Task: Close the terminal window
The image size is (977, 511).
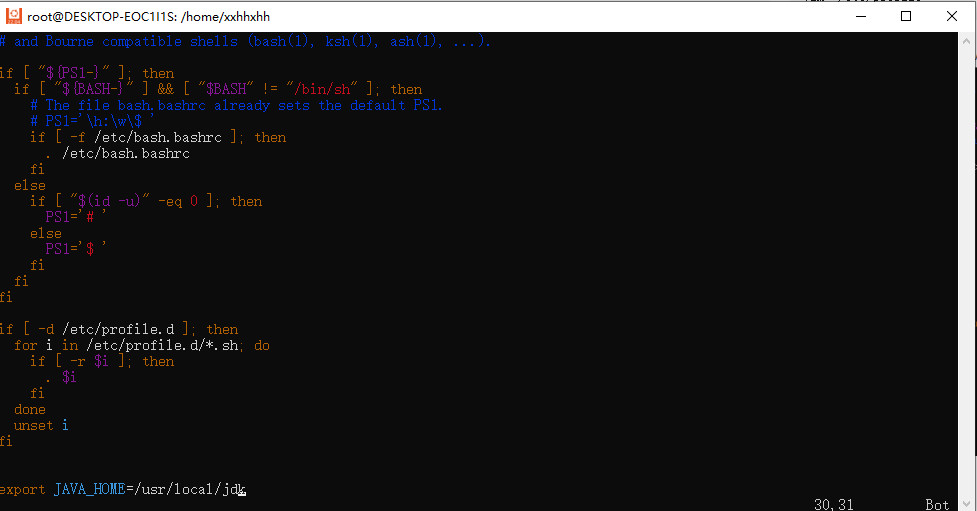Action: (x=951, y=16)
